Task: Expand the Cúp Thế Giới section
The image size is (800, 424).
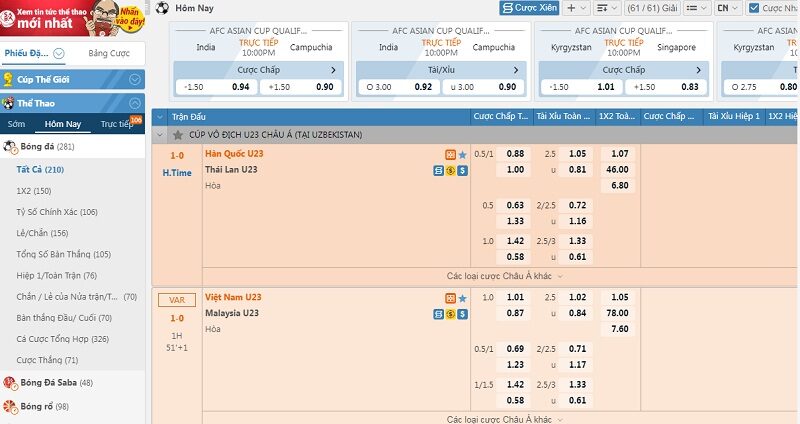Action: tap(137, 79)
